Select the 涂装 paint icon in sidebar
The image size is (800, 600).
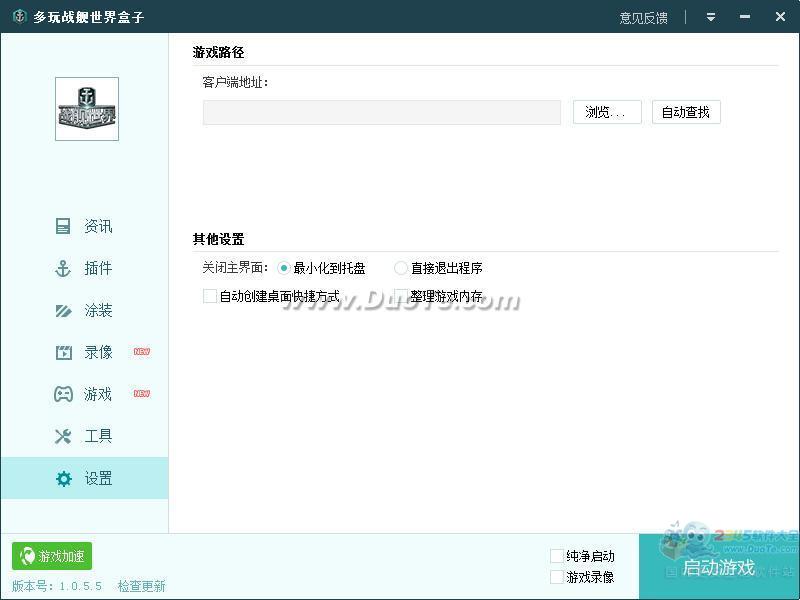pos(63,311)
